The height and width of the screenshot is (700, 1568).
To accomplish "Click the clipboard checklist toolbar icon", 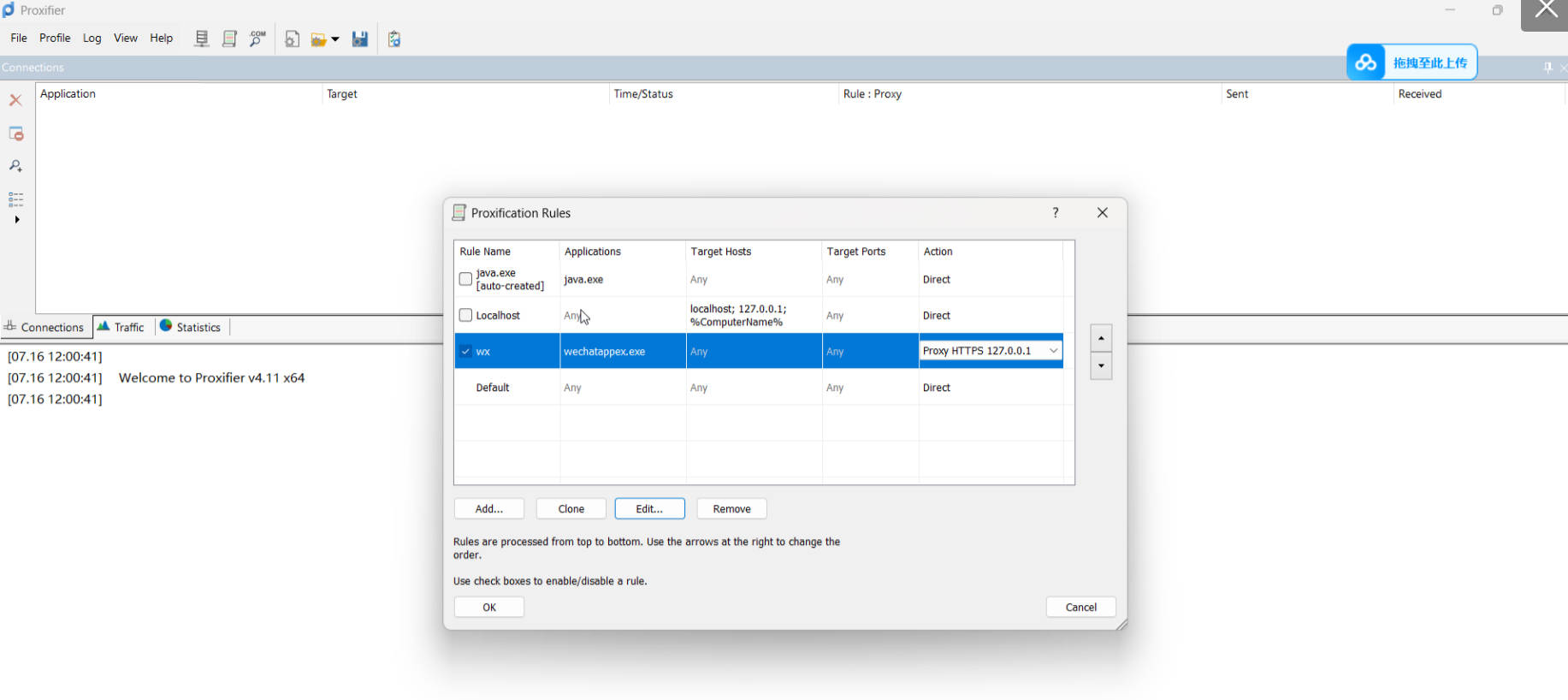I will 394,39.
